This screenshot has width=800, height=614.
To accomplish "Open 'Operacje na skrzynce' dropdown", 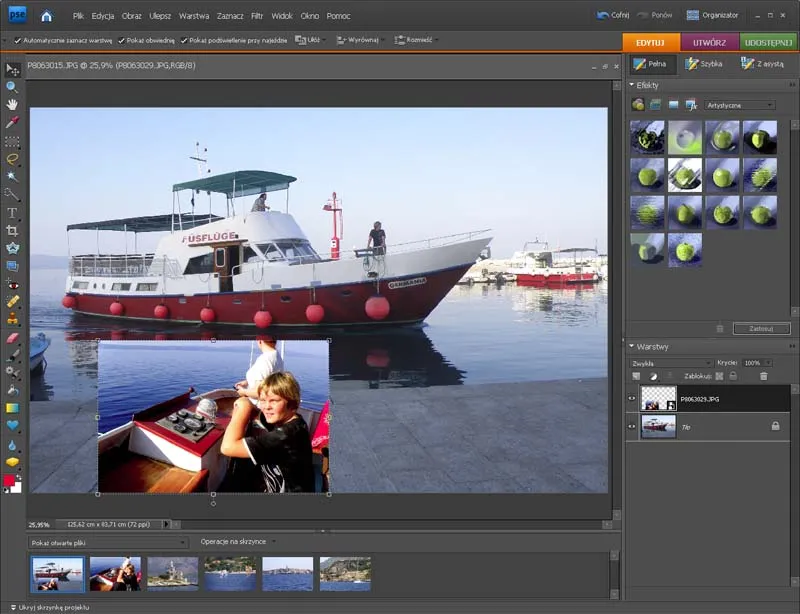I will (x=238, y=542).
